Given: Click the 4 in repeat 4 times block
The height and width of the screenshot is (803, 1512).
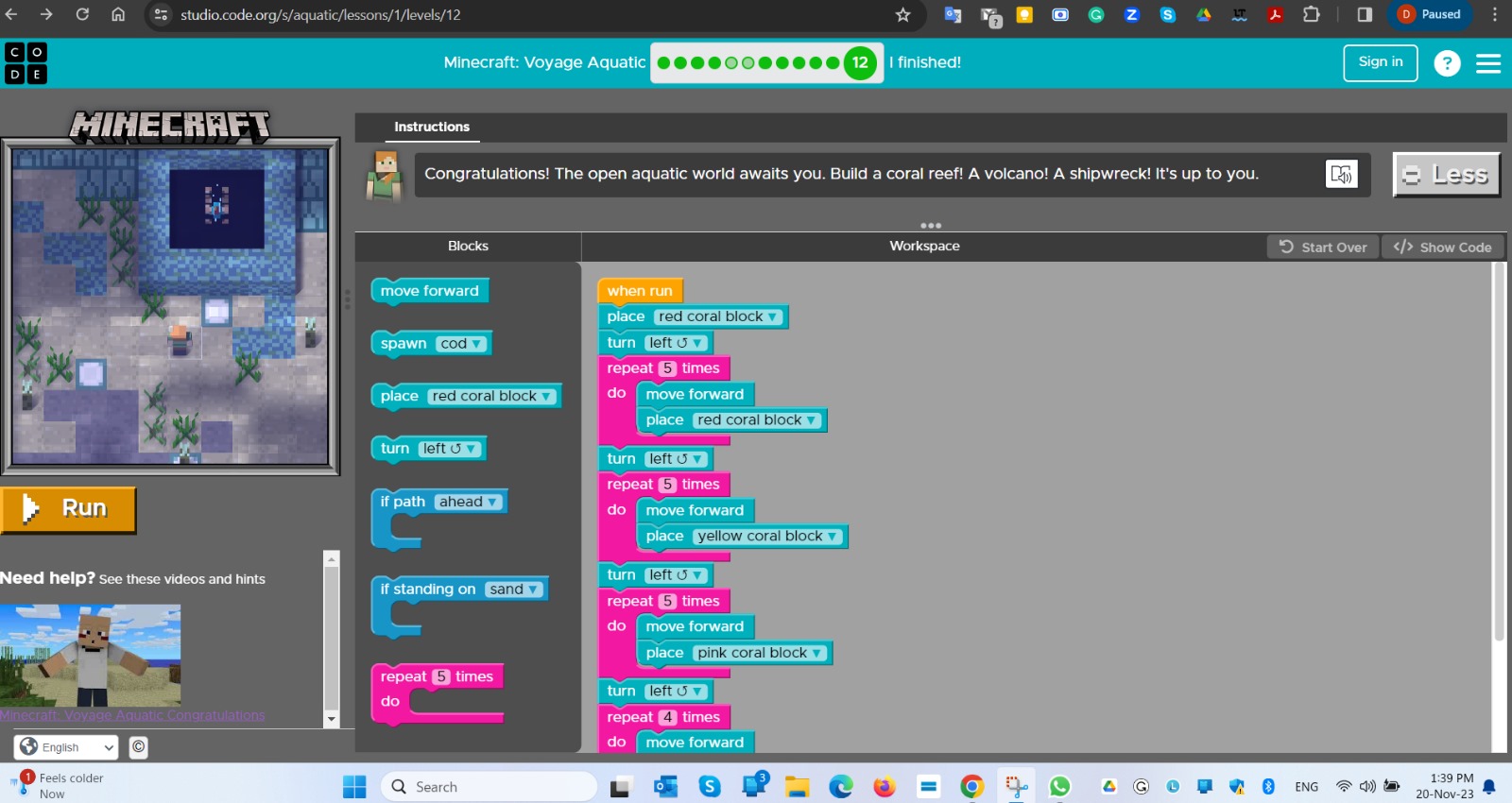Looking at the screenshot, I should (667, 717).
